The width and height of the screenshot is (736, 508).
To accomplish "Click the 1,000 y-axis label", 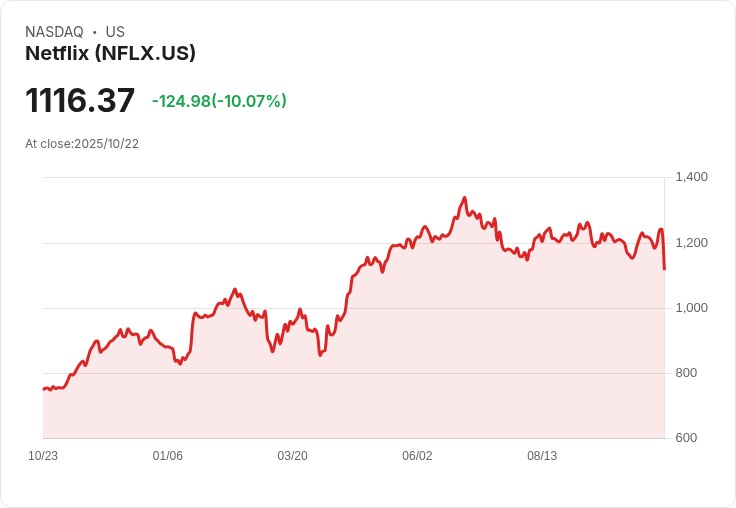I will coord(691,307).
